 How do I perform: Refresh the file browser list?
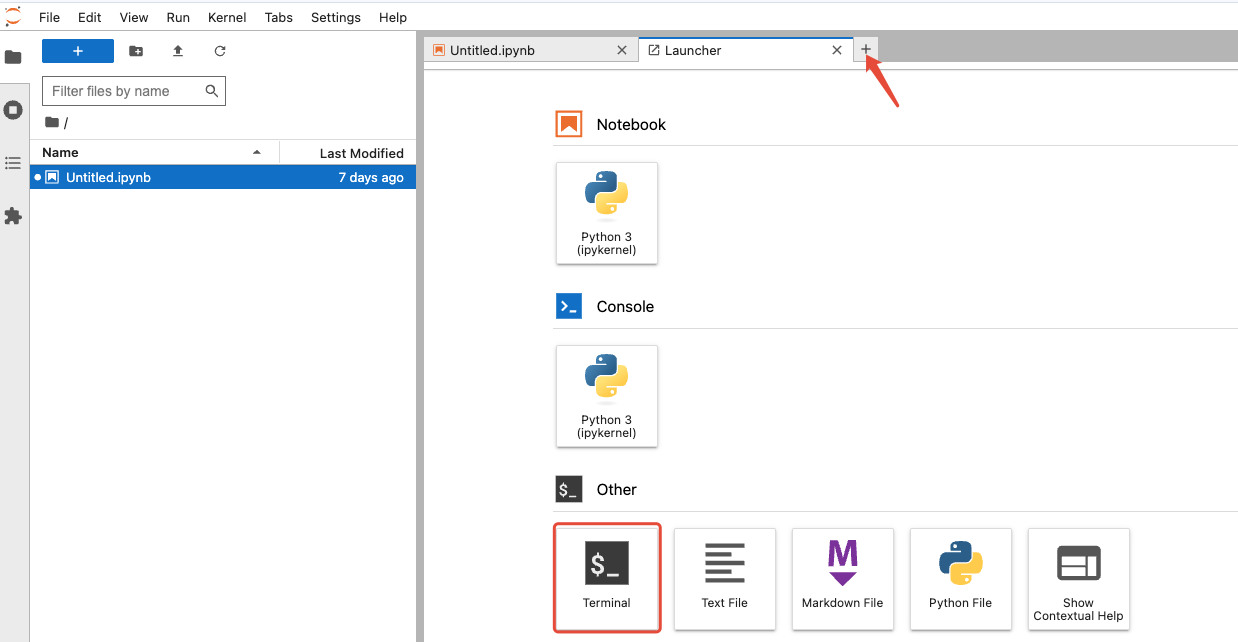click(220, 51)
